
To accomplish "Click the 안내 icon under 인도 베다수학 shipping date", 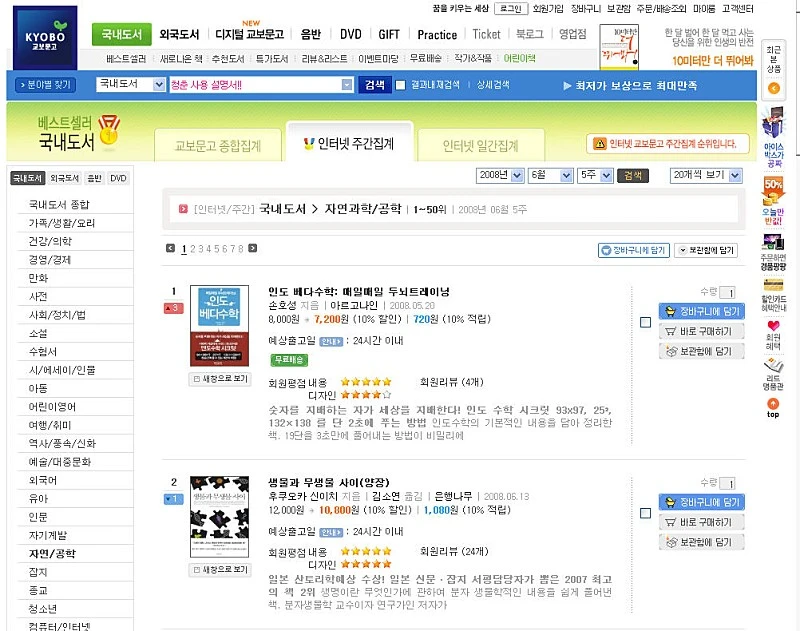I will coord(331,341).
